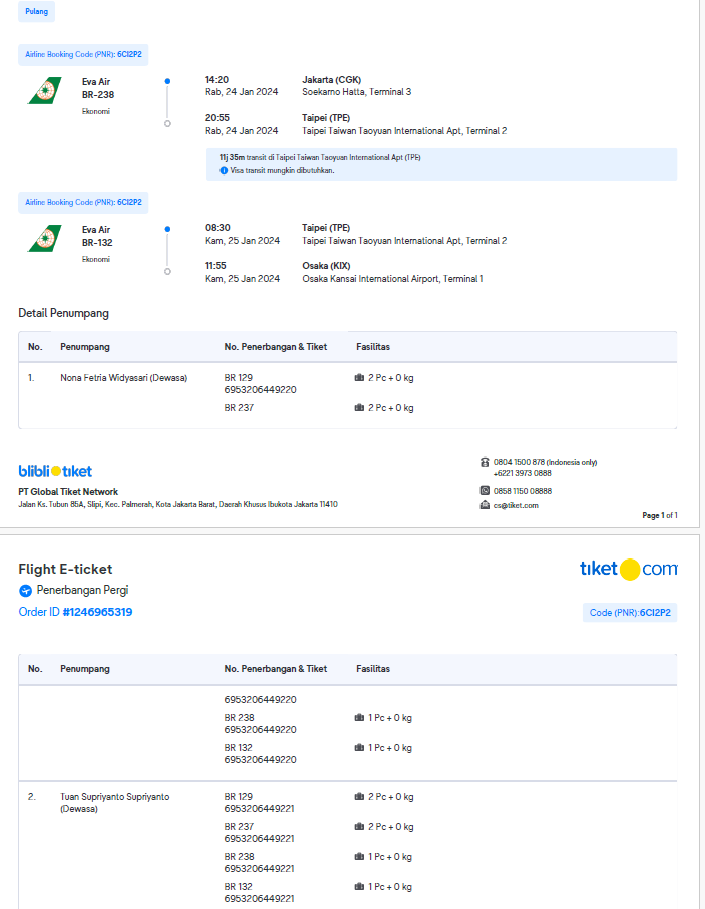
Task: Click the Eva Air logo for flight BR-238
Action: tap(44, 91)
